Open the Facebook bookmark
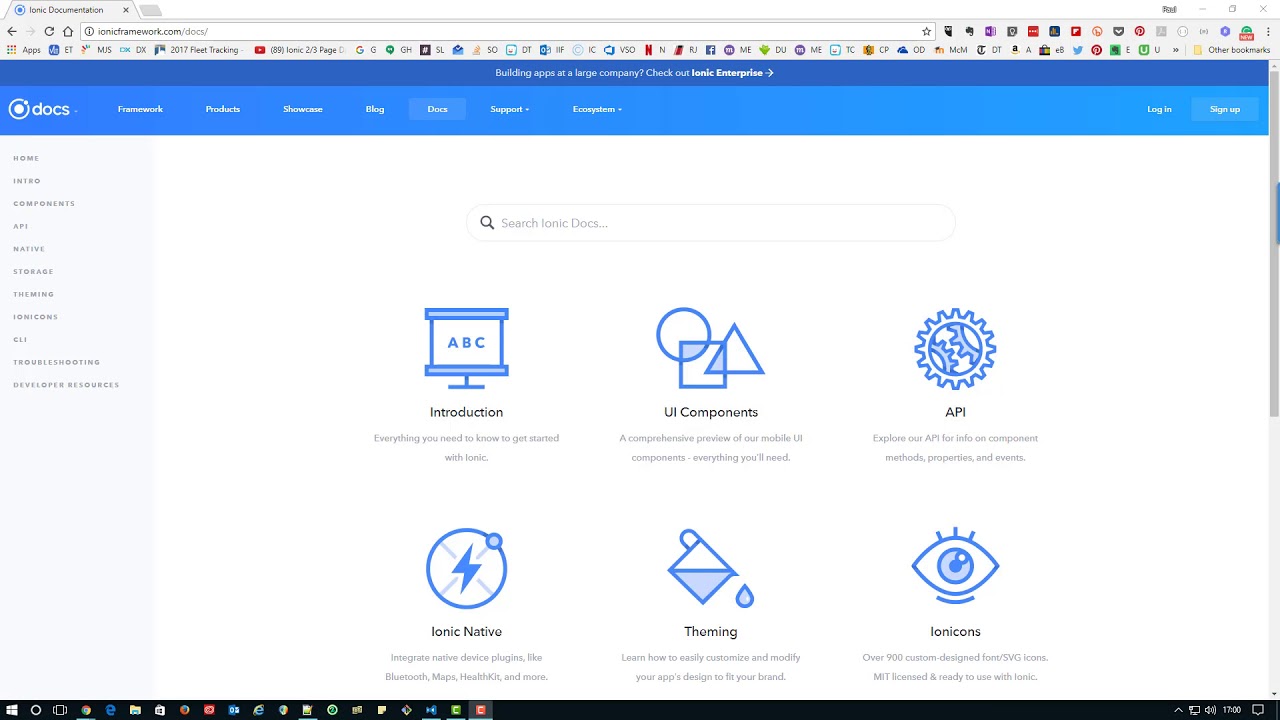 710,50
